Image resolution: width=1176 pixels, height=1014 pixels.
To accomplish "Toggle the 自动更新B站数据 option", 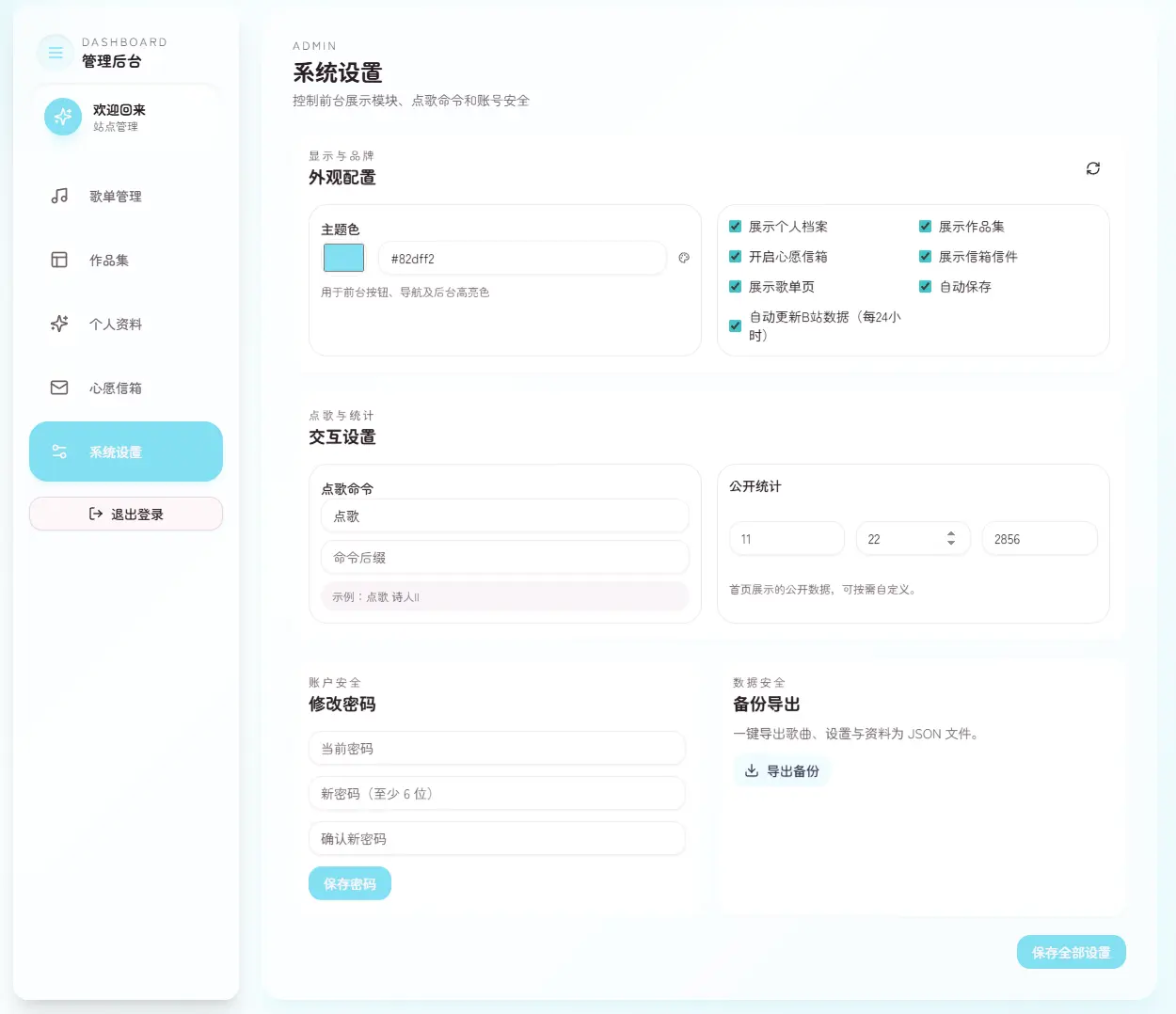I will click(x=735, y=326).
